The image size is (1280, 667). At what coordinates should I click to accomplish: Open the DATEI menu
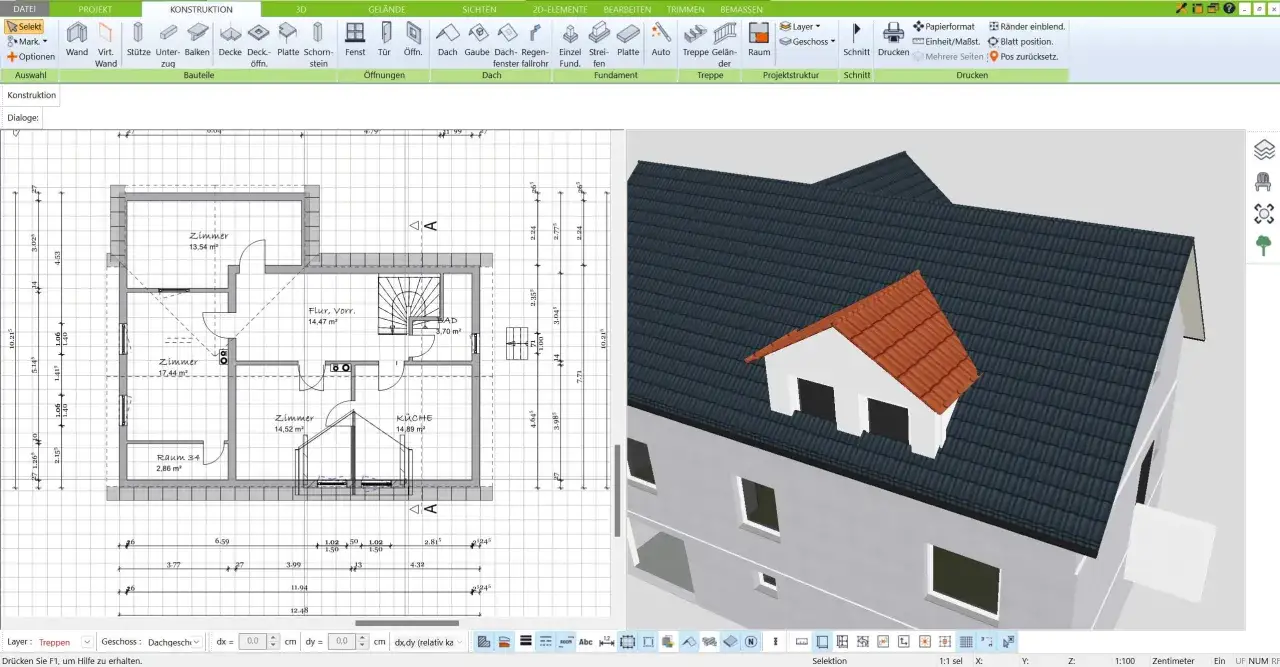coord(24,8)
